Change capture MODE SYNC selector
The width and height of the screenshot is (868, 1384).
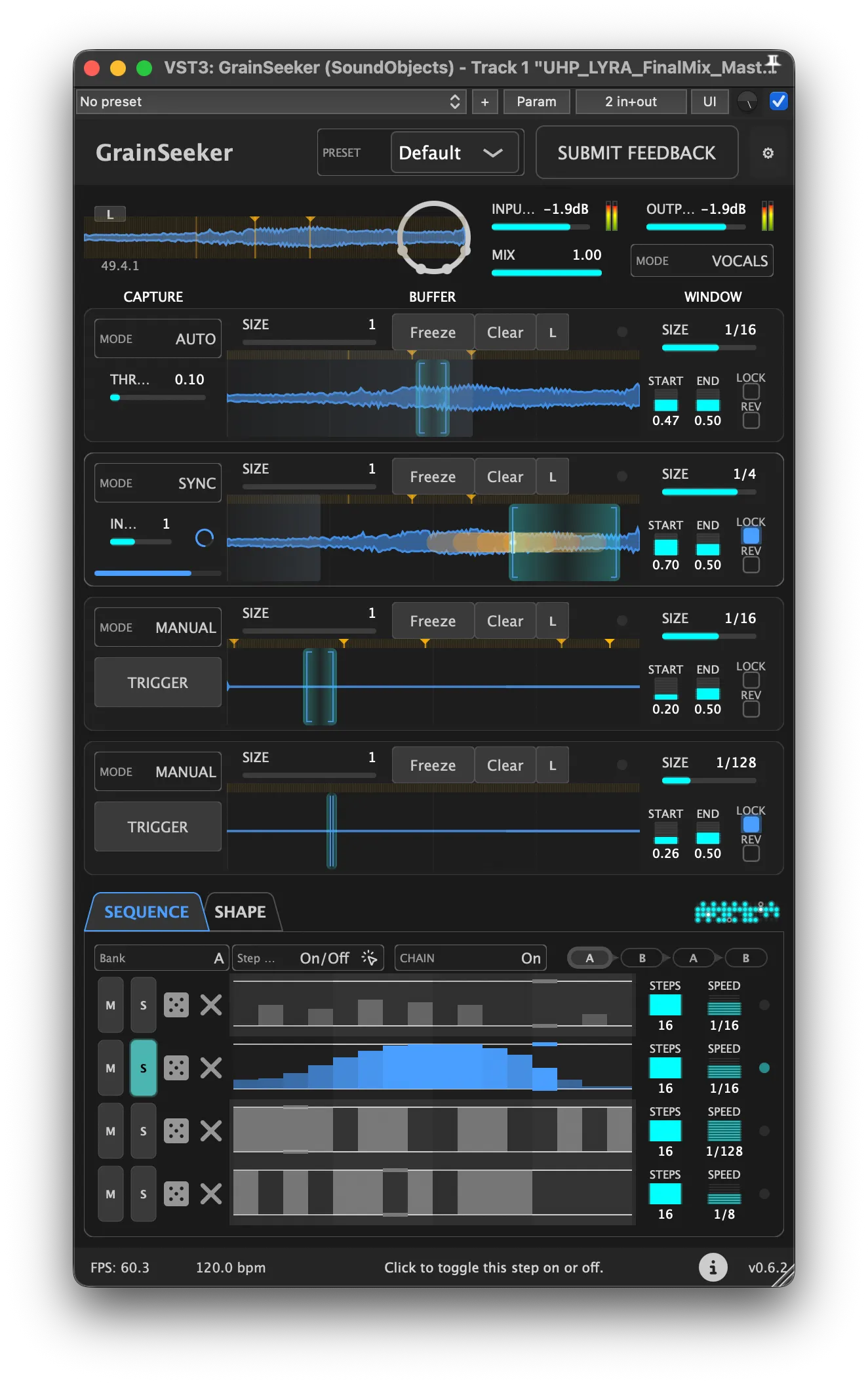pyautogui.click(x=158, y=483)
